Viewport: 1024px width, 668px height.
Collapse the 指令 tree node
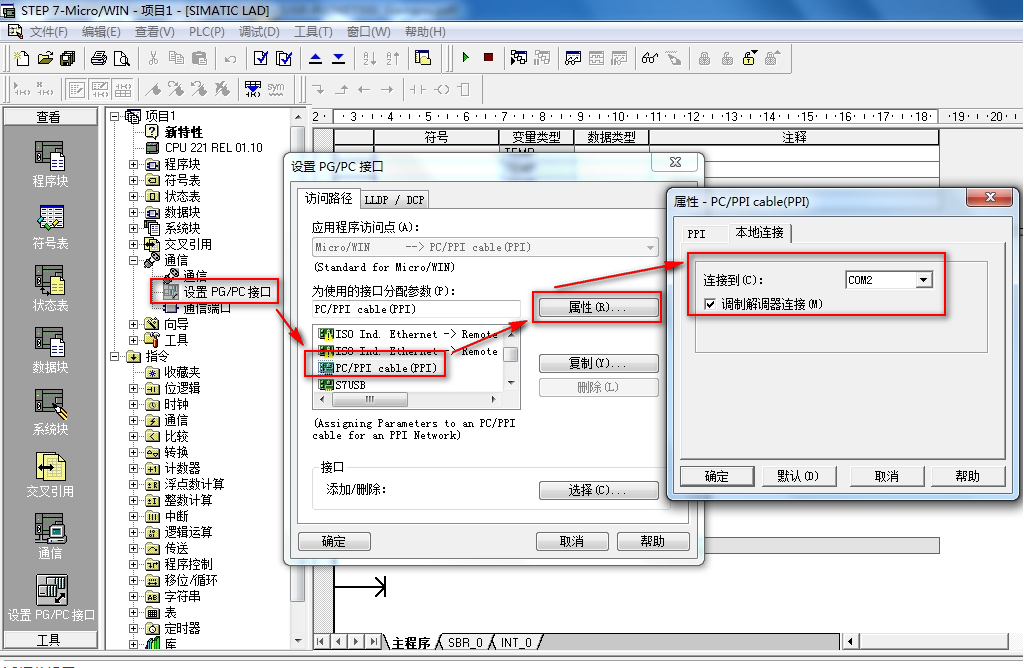pyautogui.click(x=115, y=357)
